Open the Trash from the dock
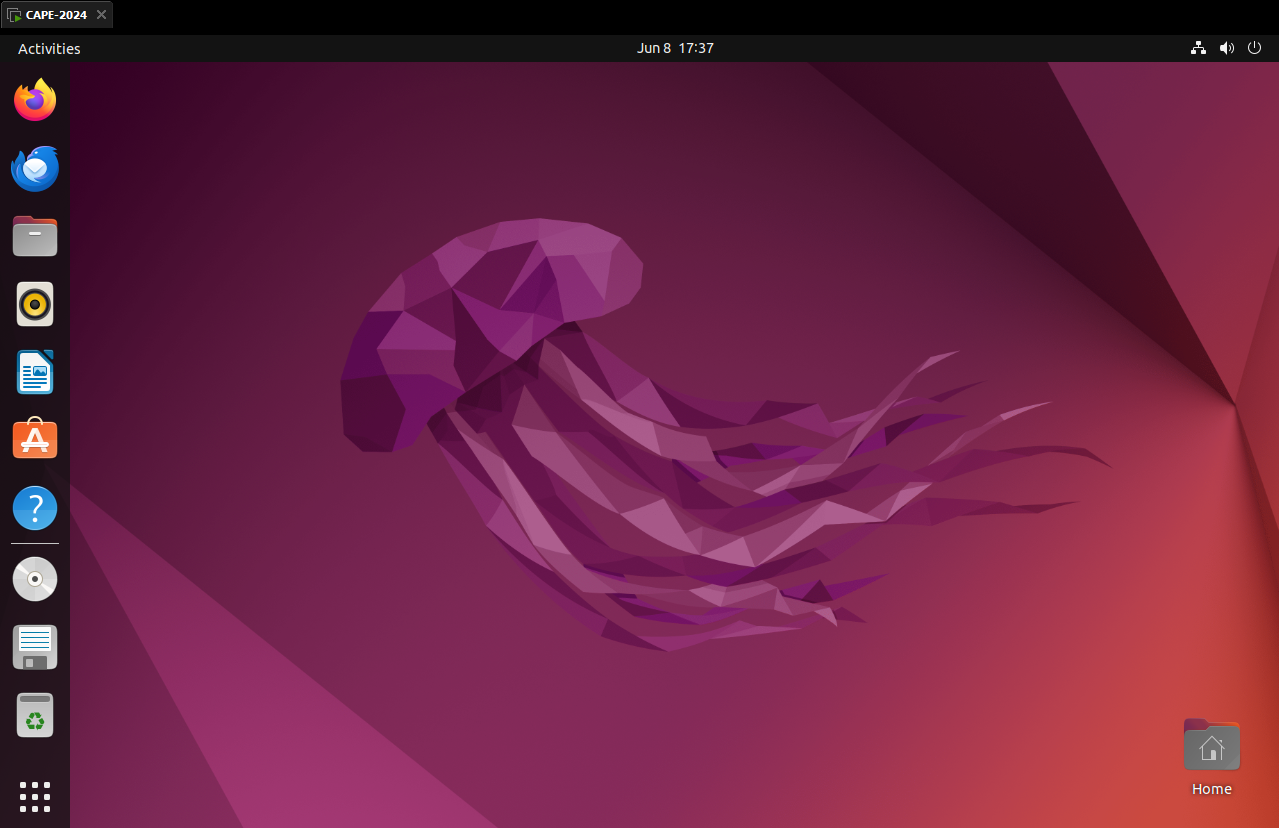The width and height of the screenshot is (1279, 828). coord(35,715)
